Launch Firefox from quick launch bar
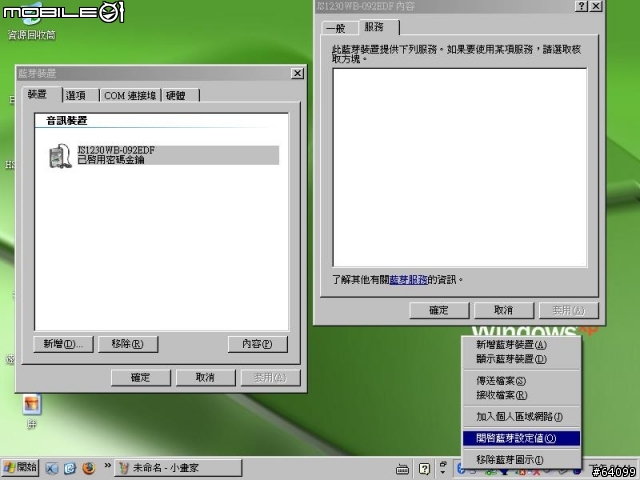Viewport: 640px width, 480px height. [88, 468]
